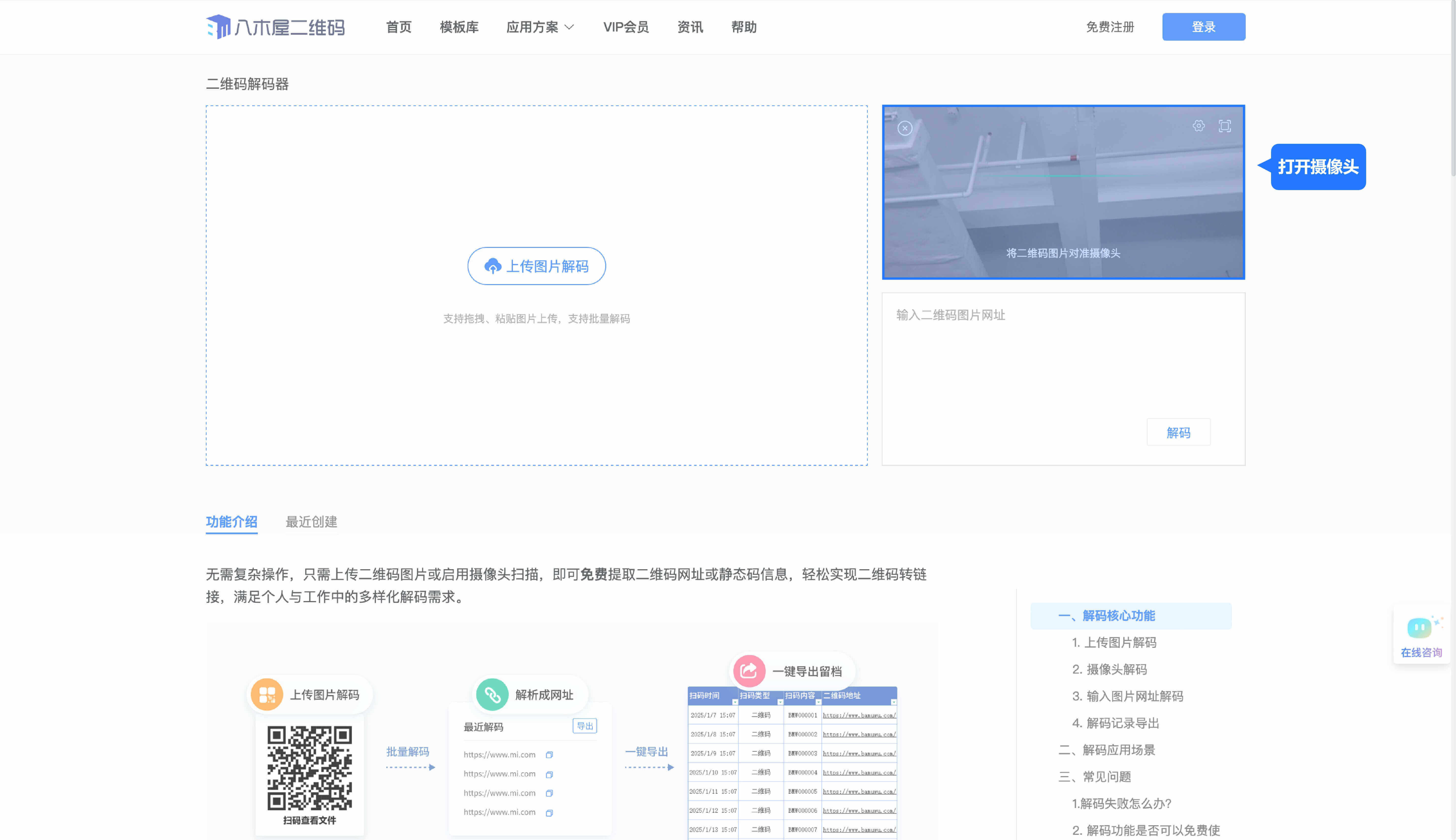Click the 一键导出留档 share icon
The image size is (1456, 840).
pyautogui.click(x=749, y=670)
